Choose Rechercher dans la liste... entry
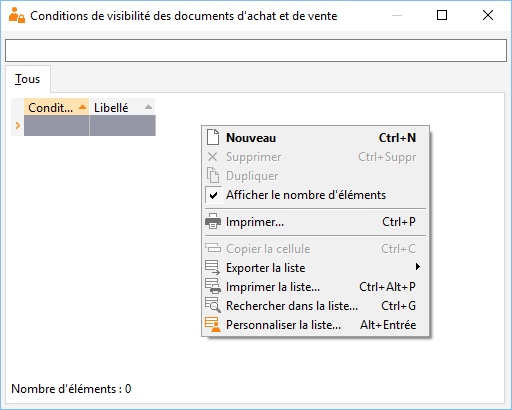 click(x=315, y=306)
